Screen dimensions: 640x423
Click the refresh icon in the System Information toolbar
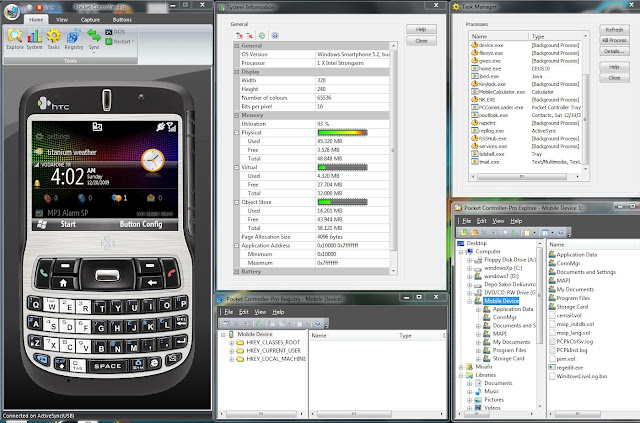click(262, 36)
